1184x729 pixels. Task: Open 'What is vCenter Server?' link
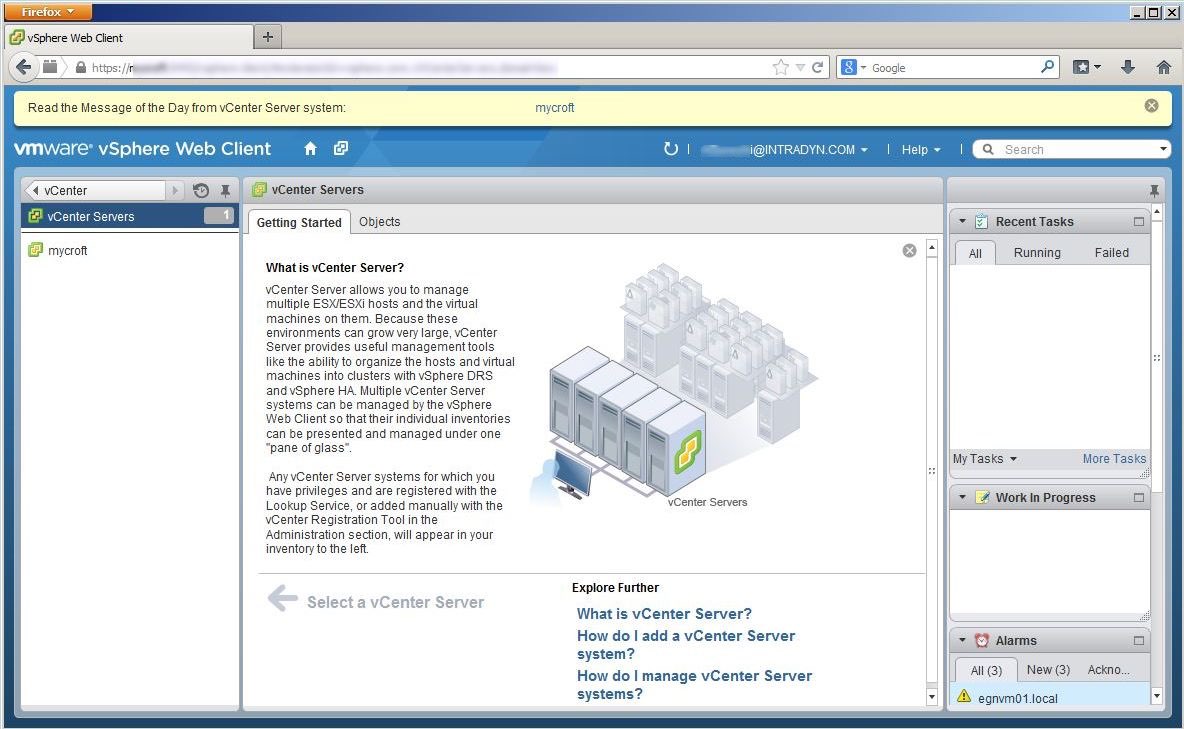664,613
